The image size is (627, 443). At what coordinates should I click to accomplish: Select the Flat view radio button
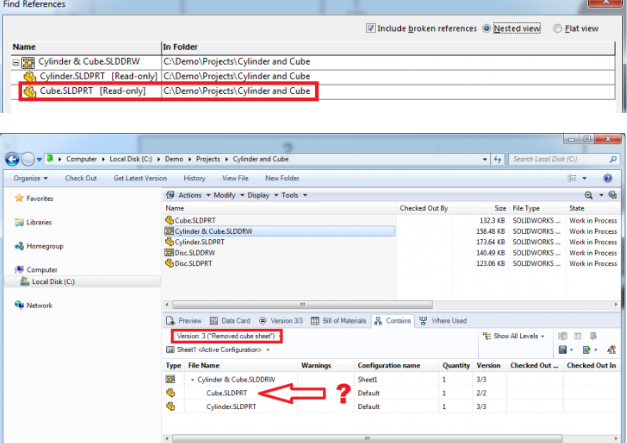click(x=559, y=28)
